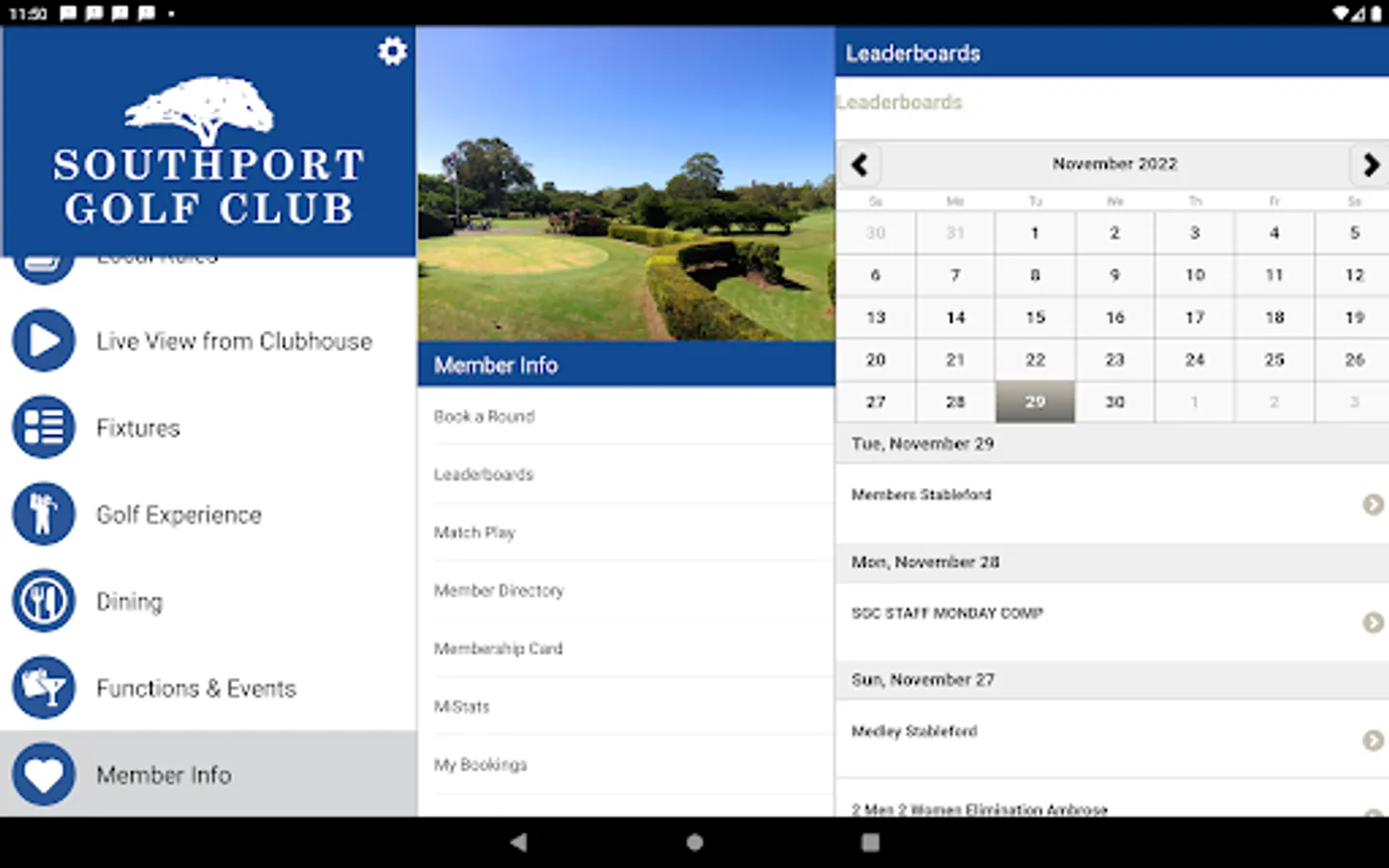Tap Android recent apps button
The height and width of the screenshot is (868, 1389).
870,842
